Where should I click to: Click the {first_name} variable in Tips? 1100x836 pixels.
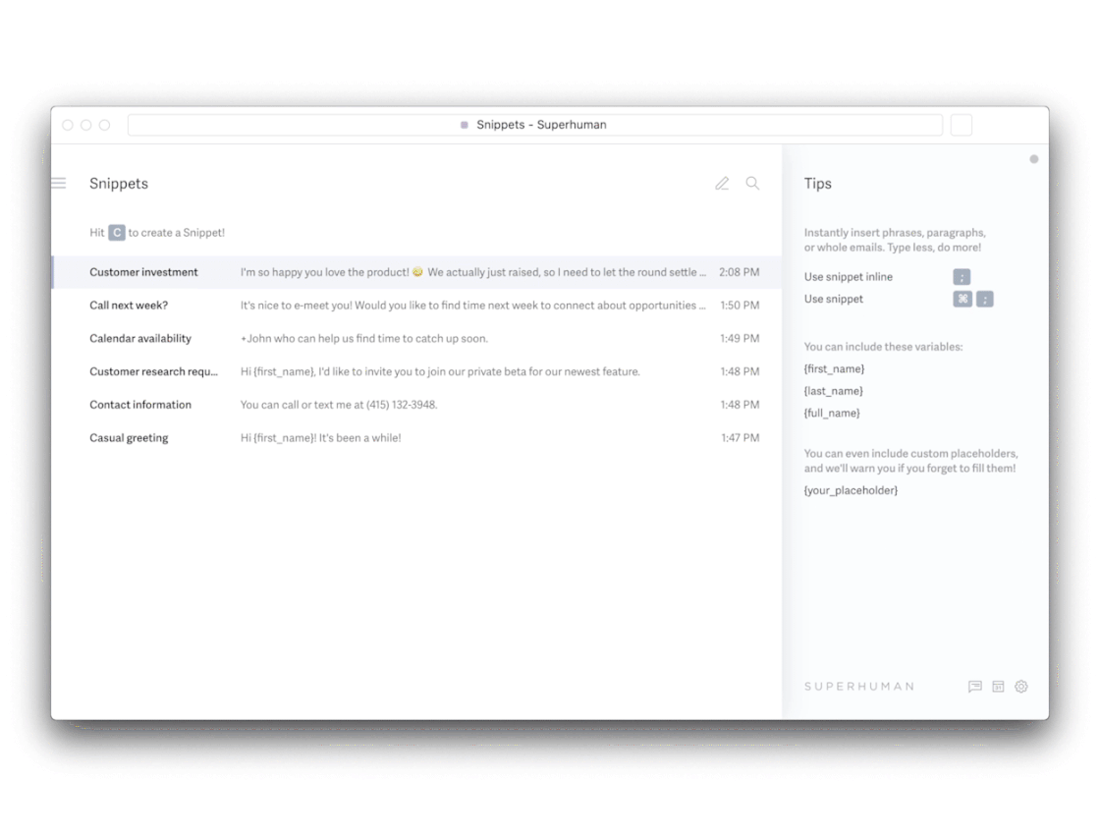[x=833, y=368]
